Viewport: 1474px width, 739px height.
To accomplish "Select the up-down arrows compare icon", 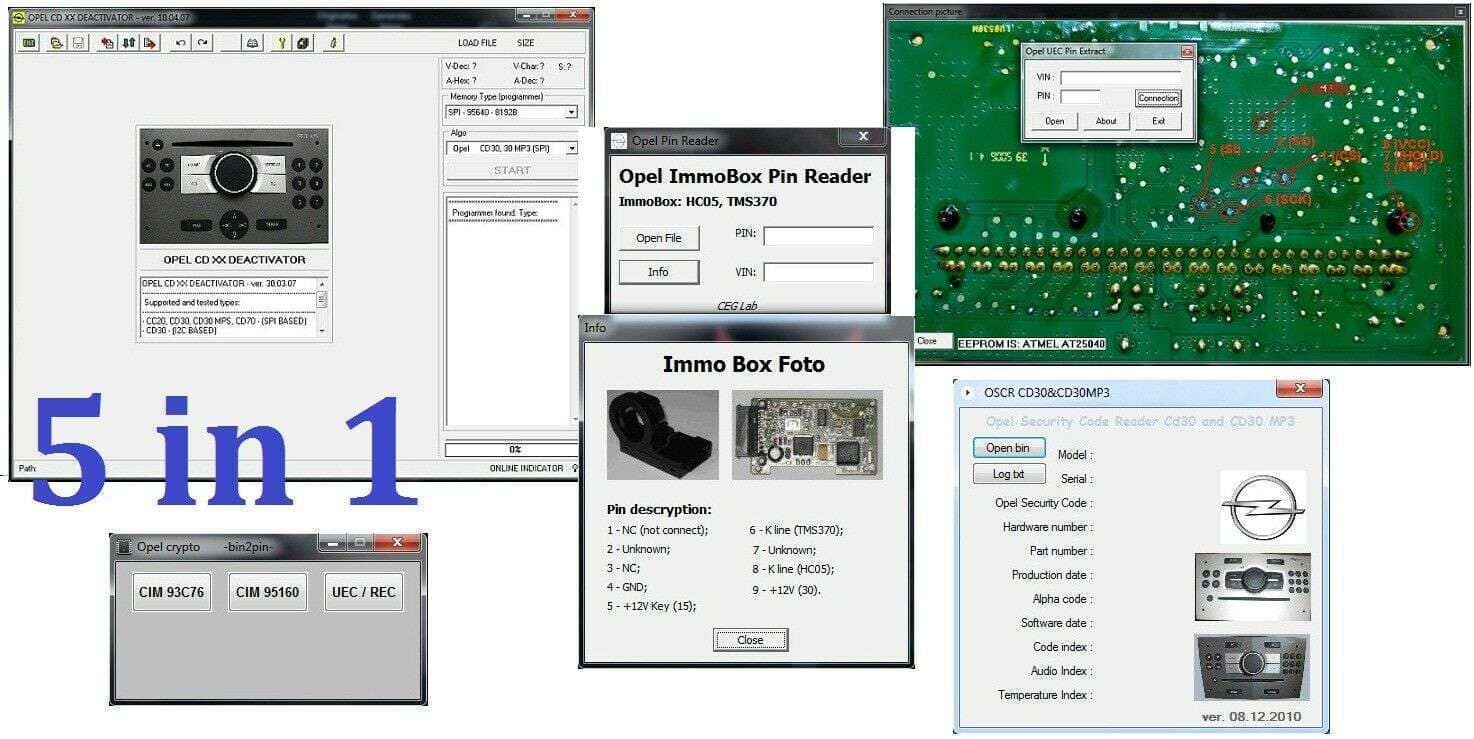I will point(127,42).
